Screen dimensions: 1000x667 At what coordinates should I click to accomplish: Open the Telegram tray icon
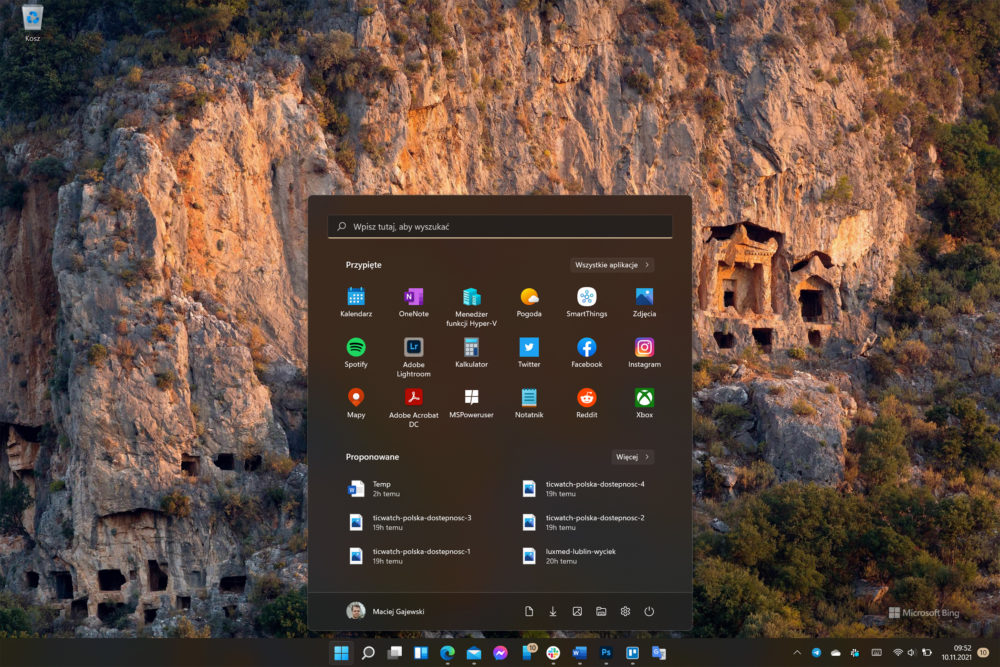pos(816,652)
